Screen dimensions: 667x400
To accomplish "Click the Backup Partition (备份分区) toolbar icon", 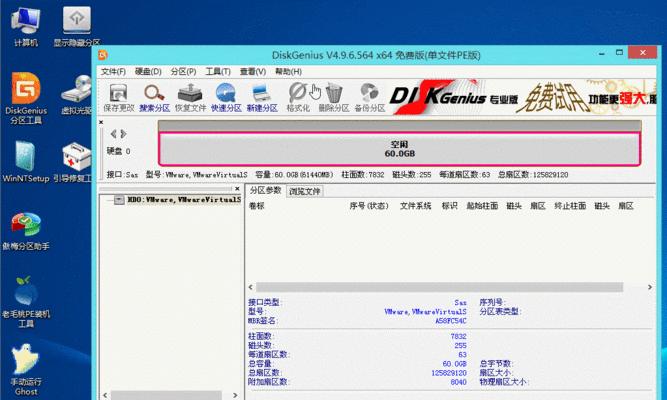I will click(x=370, y=98).
